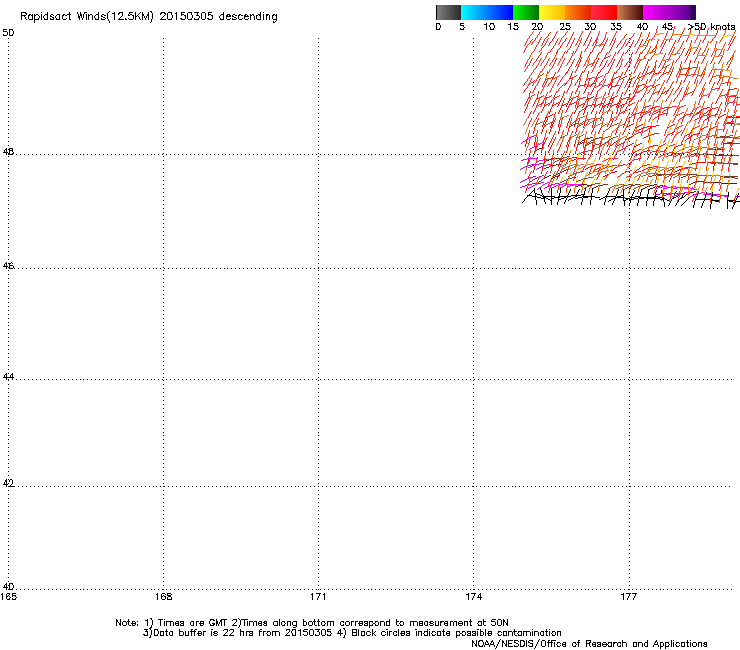Click latitude axis label '48'
Viewport: 740px width, 650px height.
click(x=8, y=152)
